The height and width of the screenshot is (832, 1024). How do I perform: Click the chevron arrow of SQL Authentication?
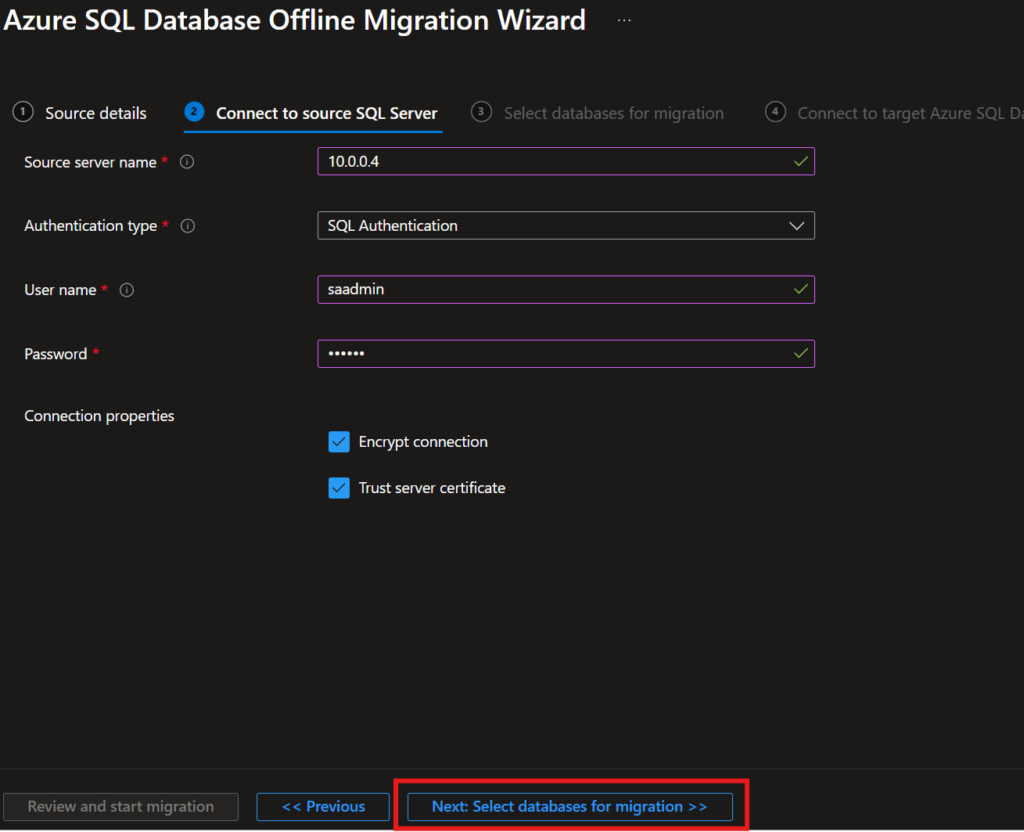[797, 226]
